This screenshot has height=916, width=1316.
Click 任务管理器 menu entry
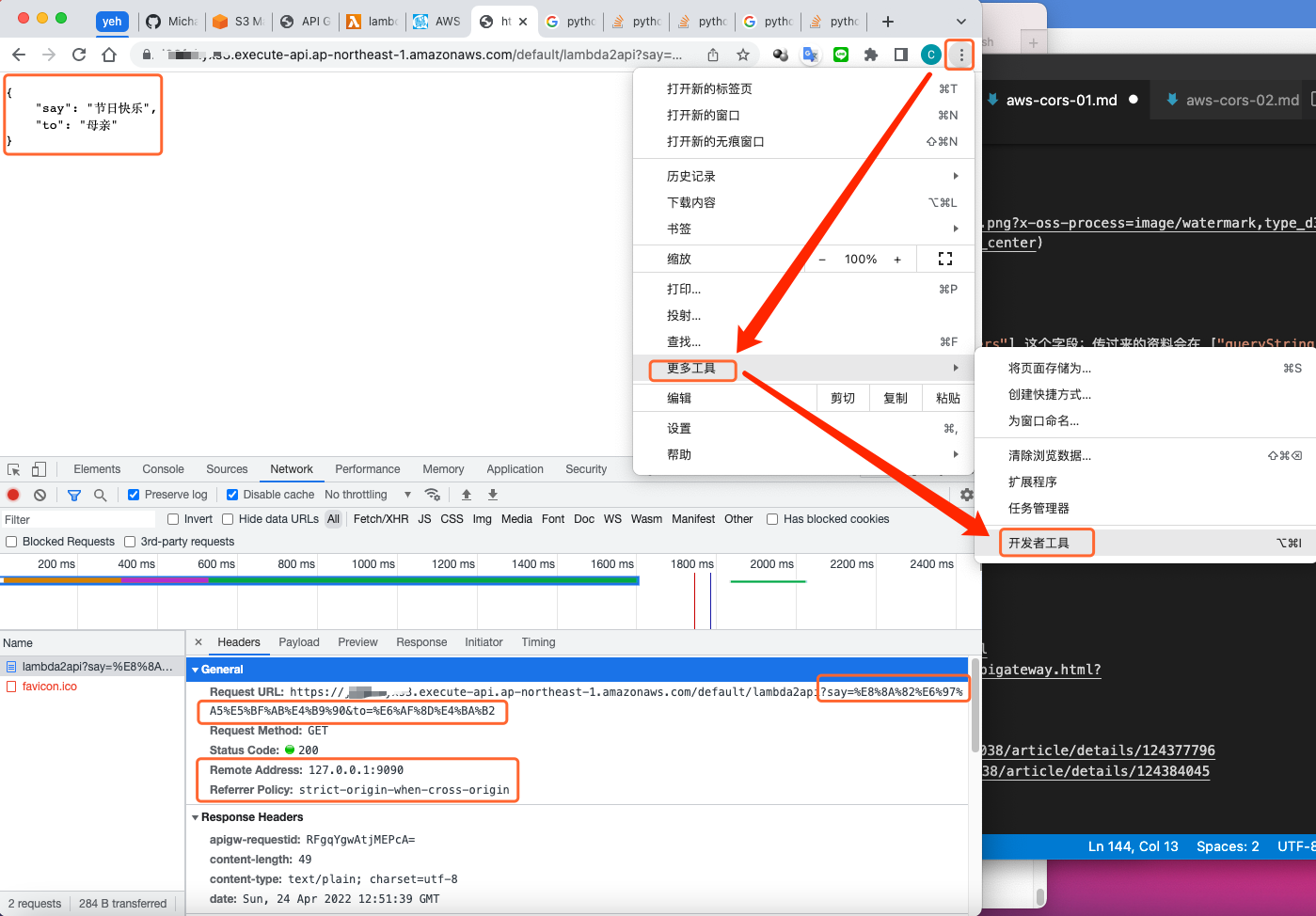[x=1145, y=508]
